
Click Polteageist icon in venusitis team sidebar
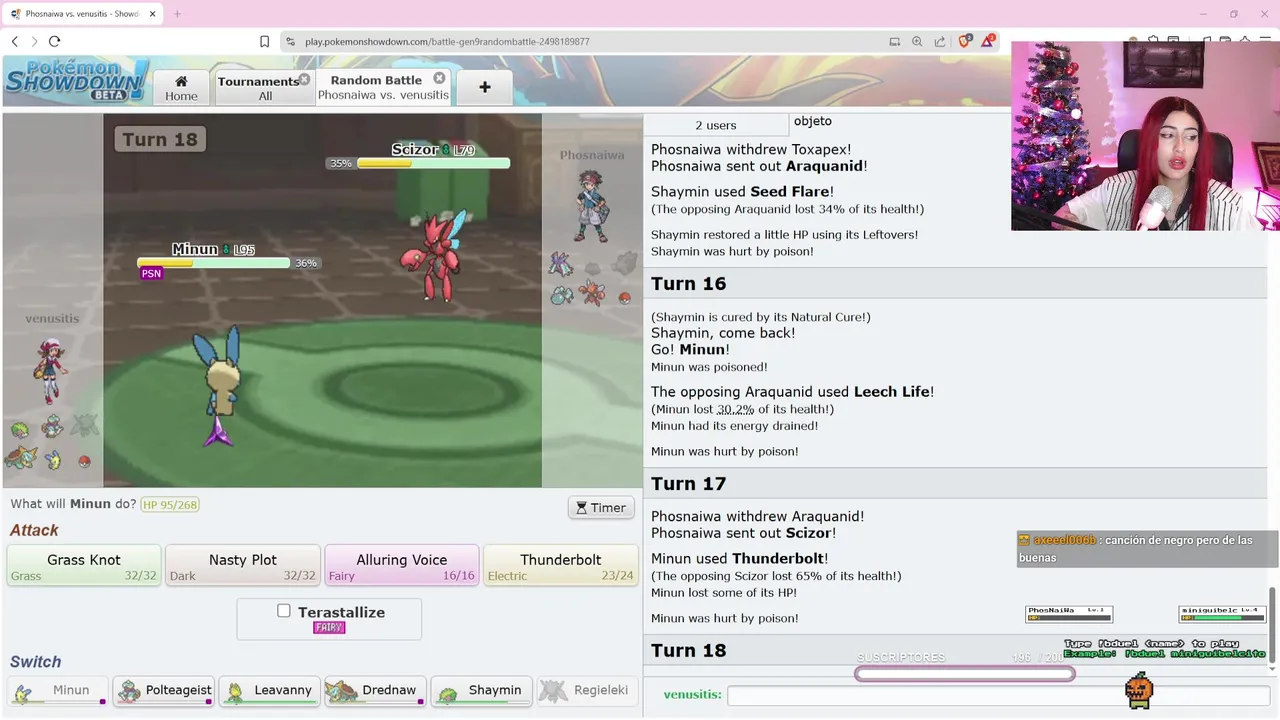52,427
